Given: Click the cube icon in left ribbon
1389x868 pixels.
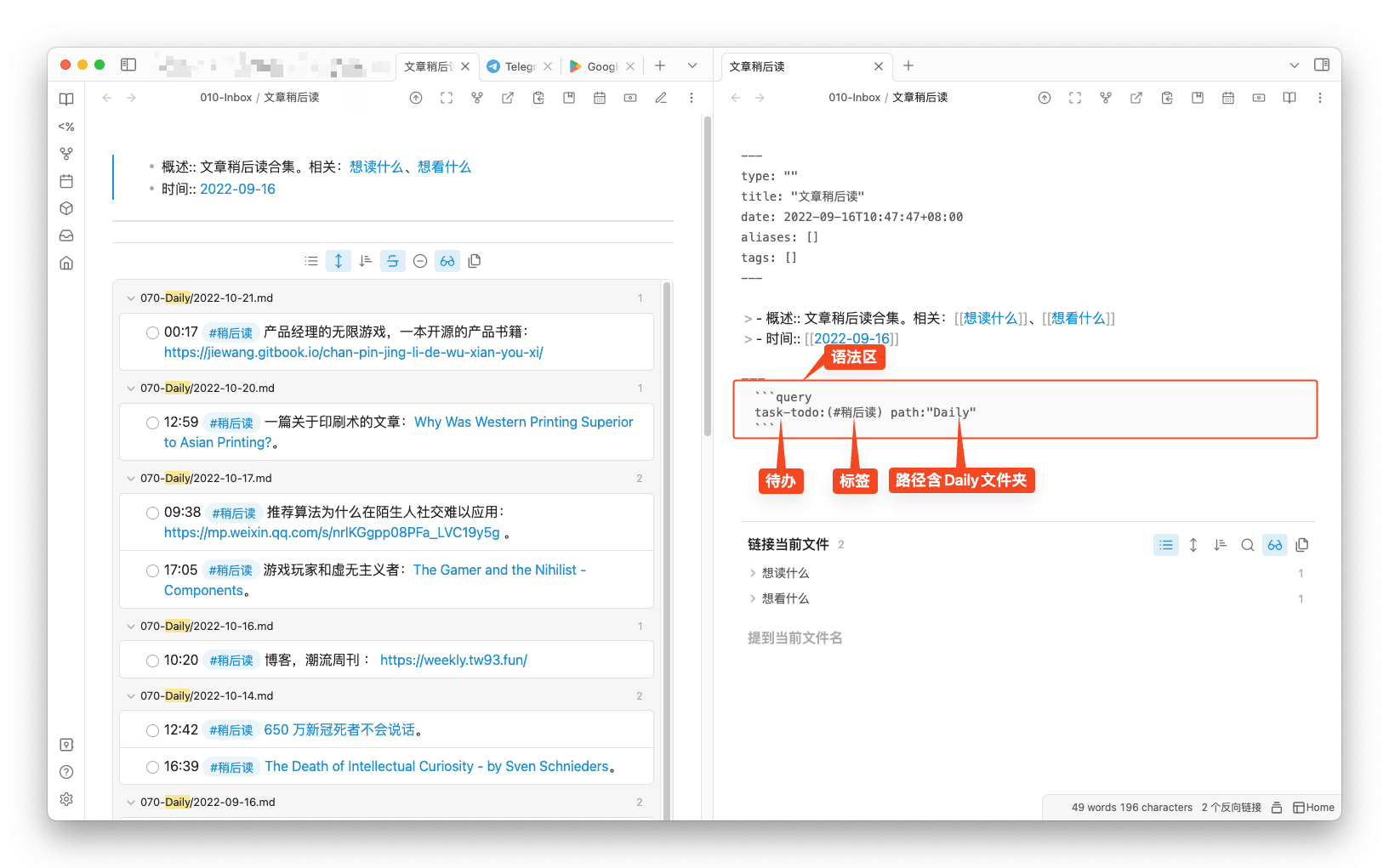Looking at the screenshot, I should tap(66, 208).
